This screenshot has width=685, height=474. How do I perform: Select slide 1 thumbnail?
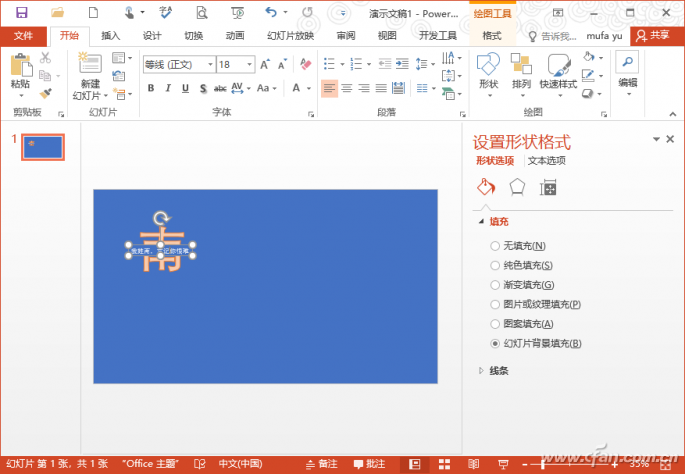tap(43, 147)
